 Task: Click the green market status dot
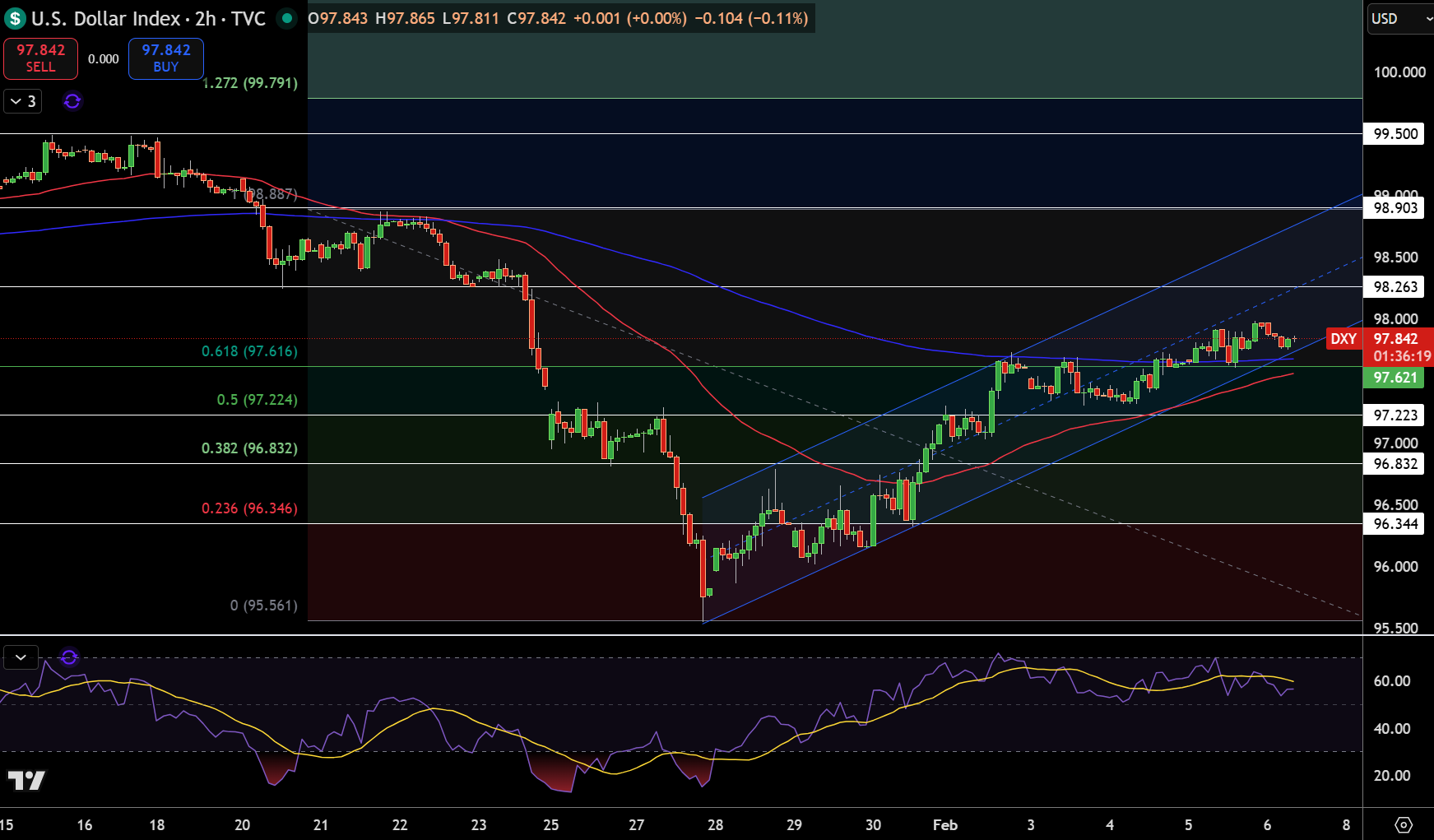coord(286,18)
